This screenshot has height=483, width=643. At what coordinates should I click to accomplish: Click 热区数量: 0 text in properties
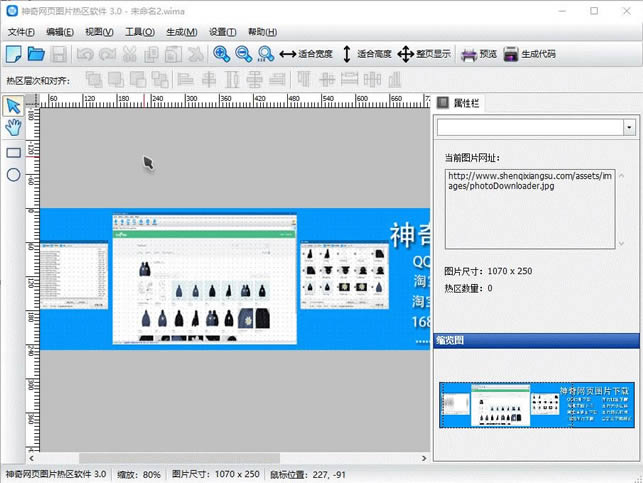(468, 289)
